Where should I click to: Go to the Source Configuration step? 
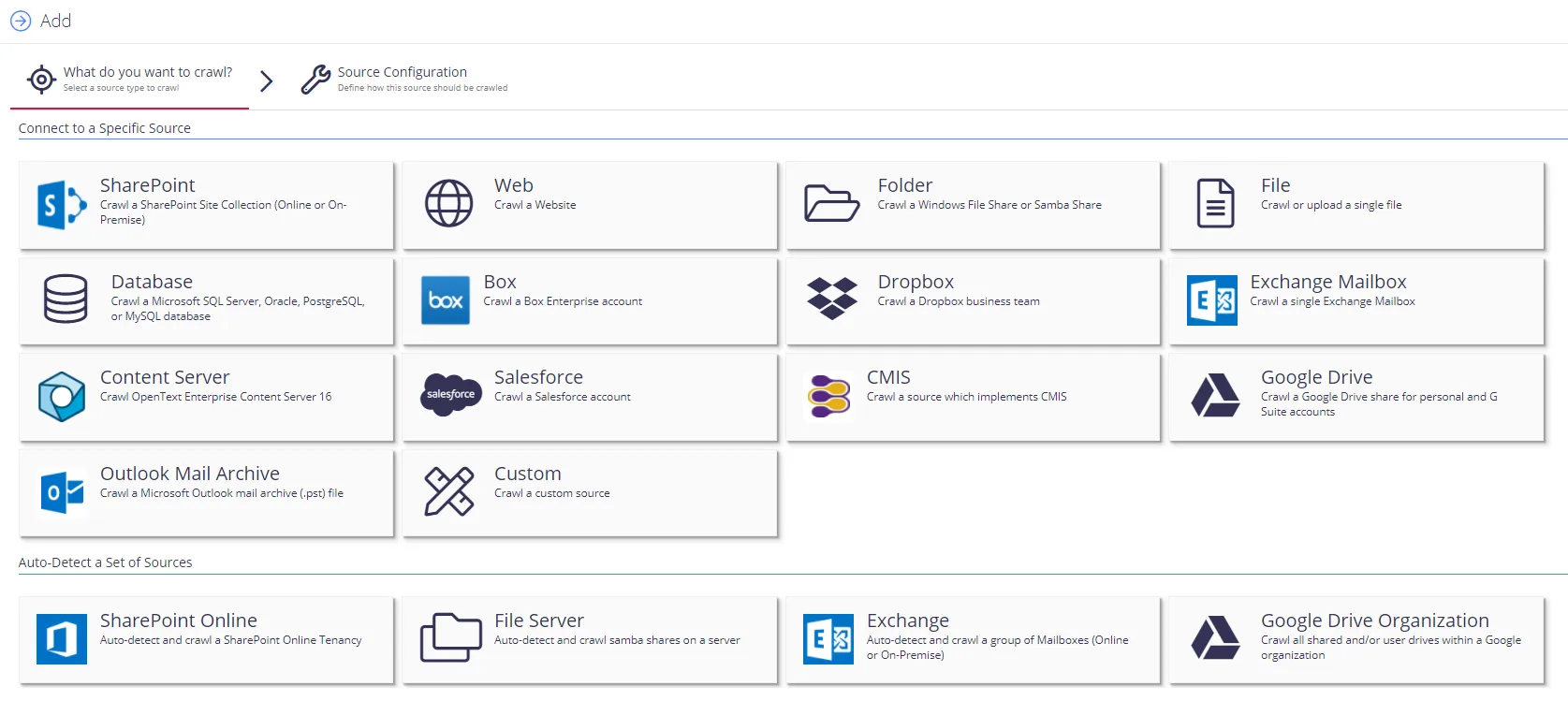[404, 80]
